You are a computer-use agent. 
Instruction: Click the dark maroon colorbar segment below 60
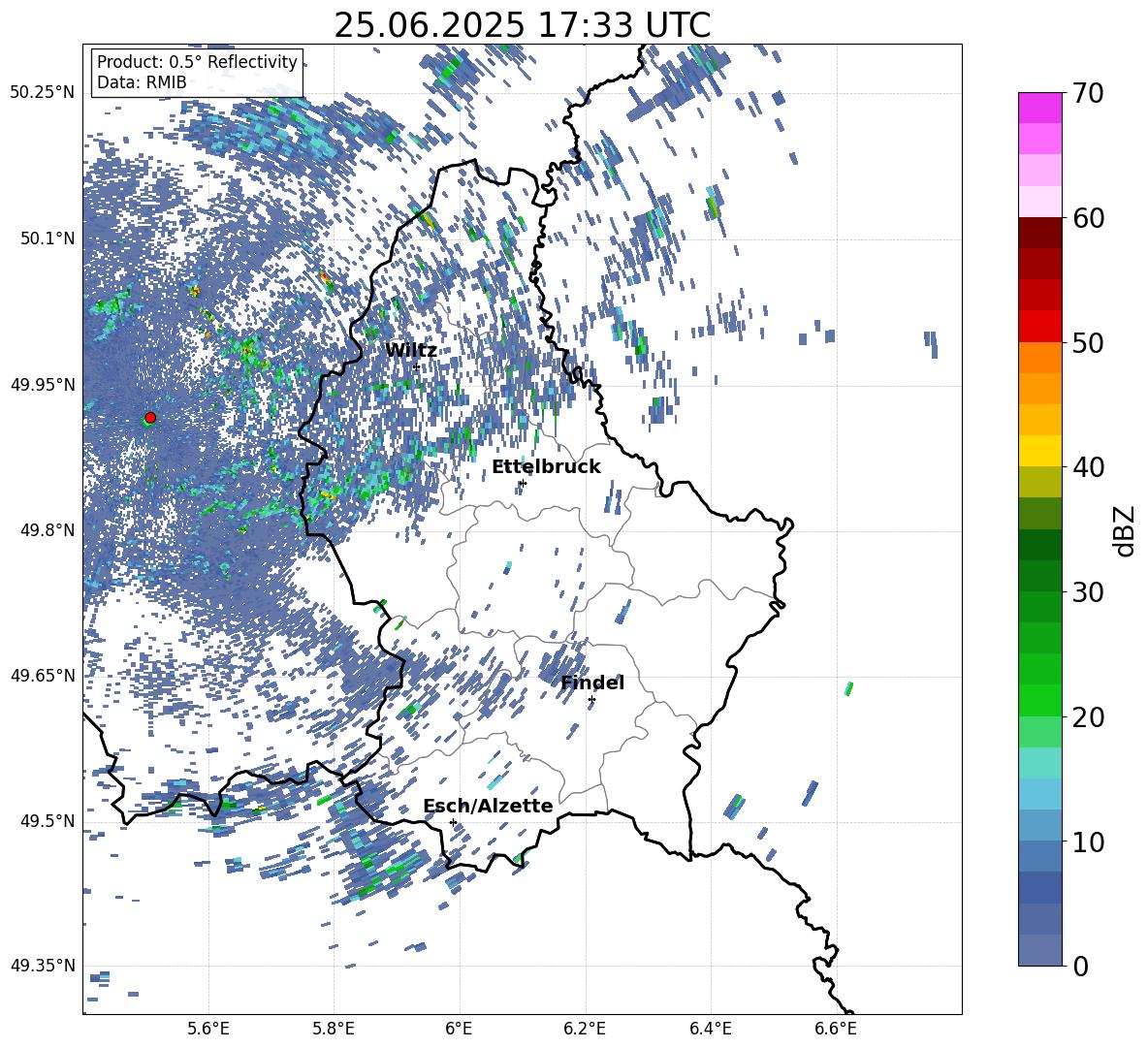click(1039, 233)
